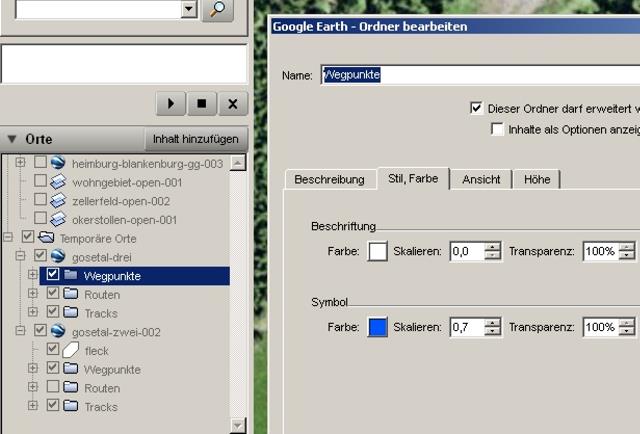Open white Beschriftung color swatch

(x=378, y=251)
